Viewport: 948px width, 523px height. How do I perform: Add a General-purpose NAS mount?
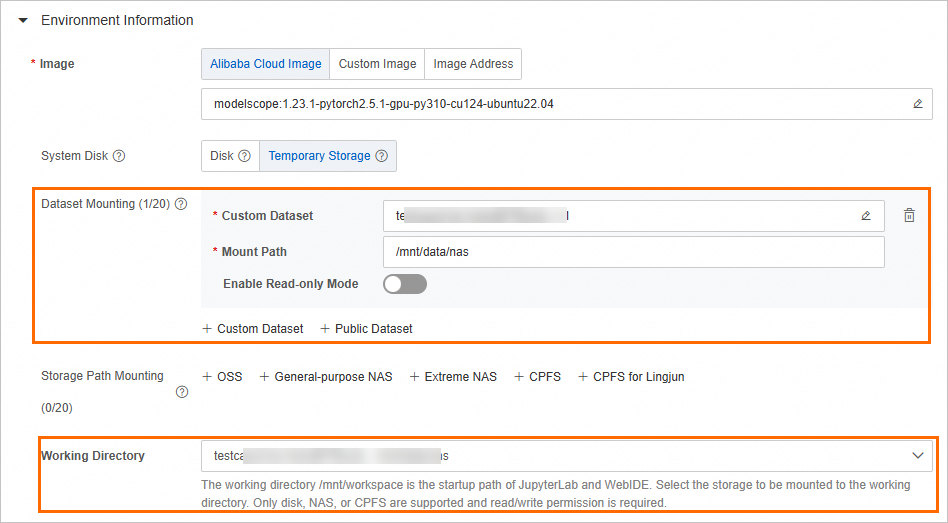[326, 377]
